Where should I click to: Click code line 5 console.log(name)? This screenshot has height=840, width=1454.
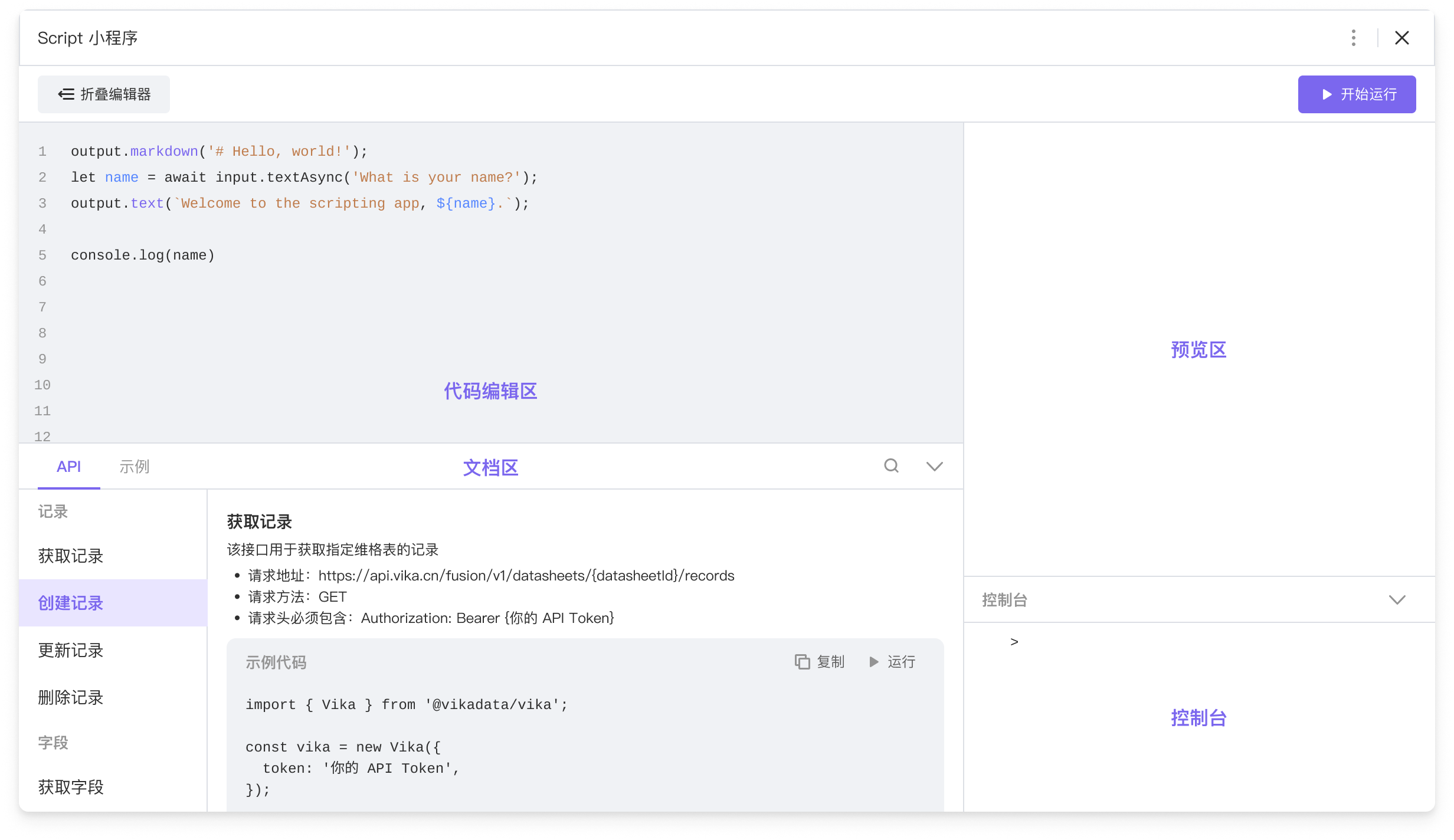(142, 255)
